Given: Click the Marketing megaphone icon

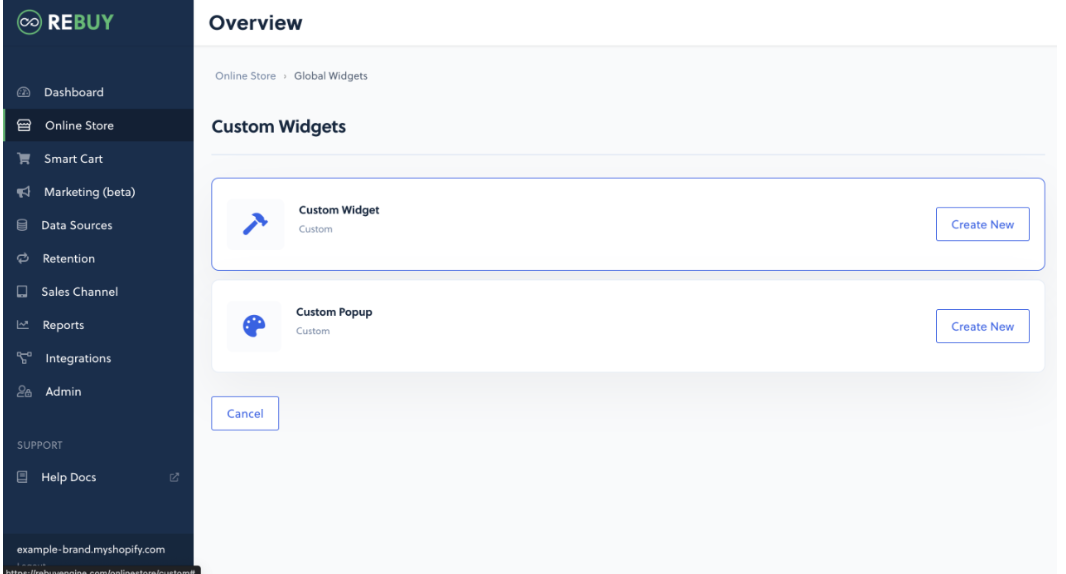Looking at the screenshot, I should point(23,192).
